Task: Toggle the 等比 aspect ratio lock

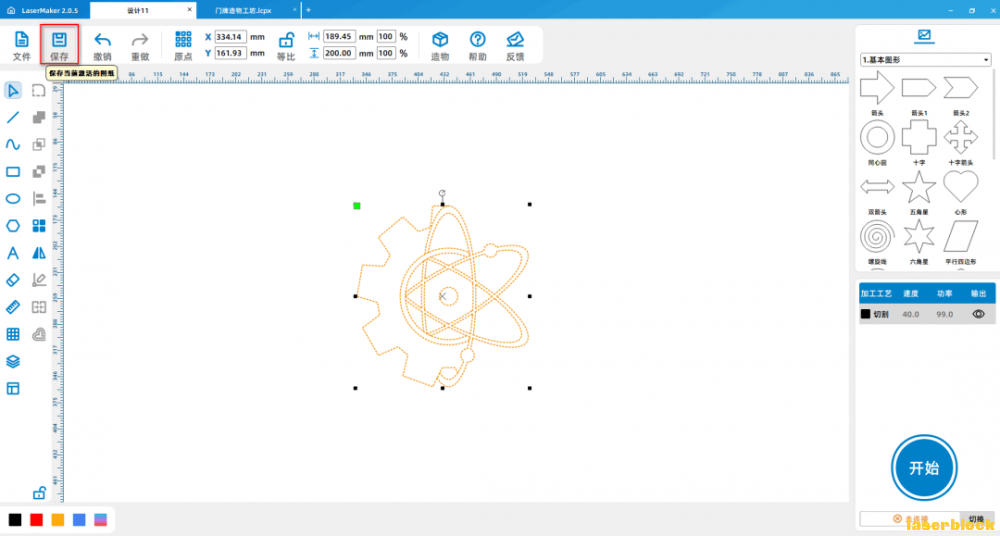Action: [286, 40]
